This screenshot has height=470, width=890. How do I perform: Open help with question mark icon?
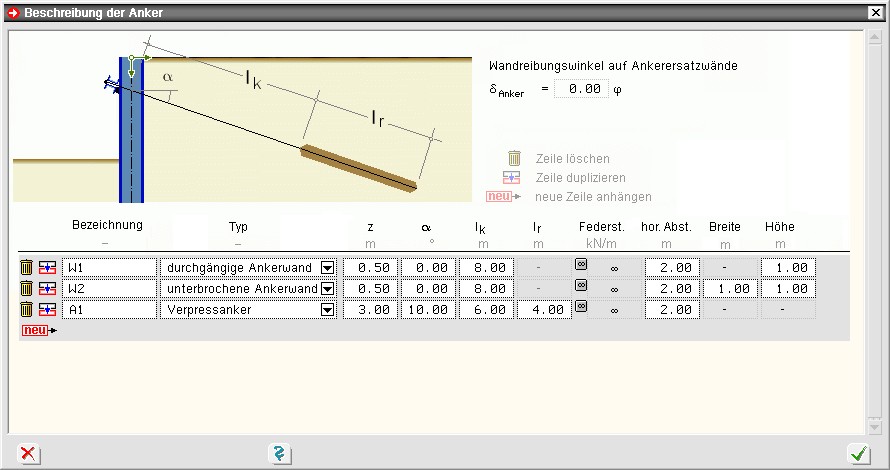tap(281, 454)
